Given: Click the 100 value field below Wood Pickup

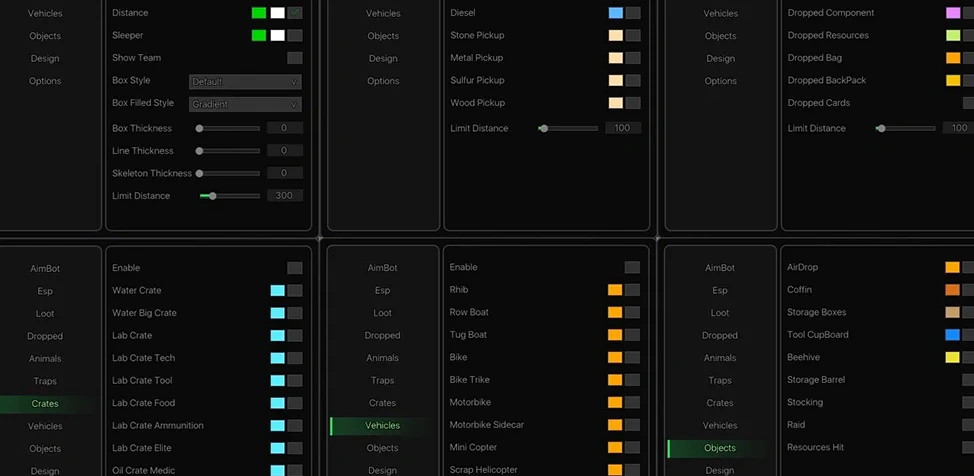Looking at the screenshot, I should (622, 128).
